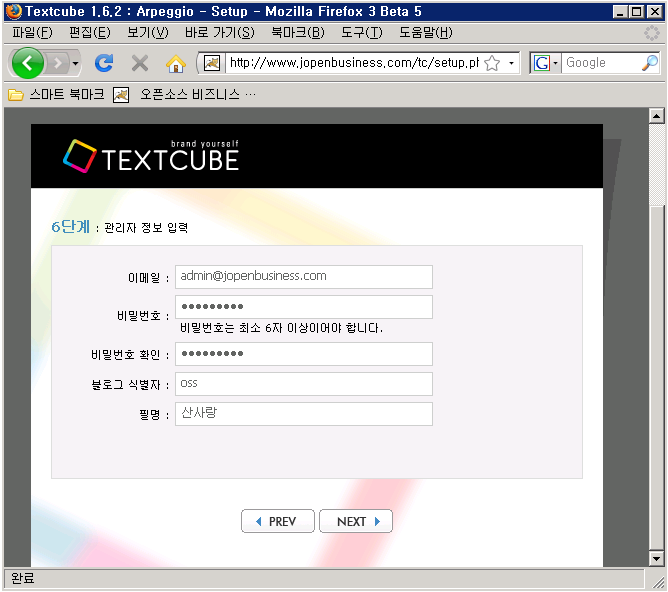Viewport: 668px width, 592px height.
Task: Click the URL address field
Action: pyautogui.click(x=354, y=63)
